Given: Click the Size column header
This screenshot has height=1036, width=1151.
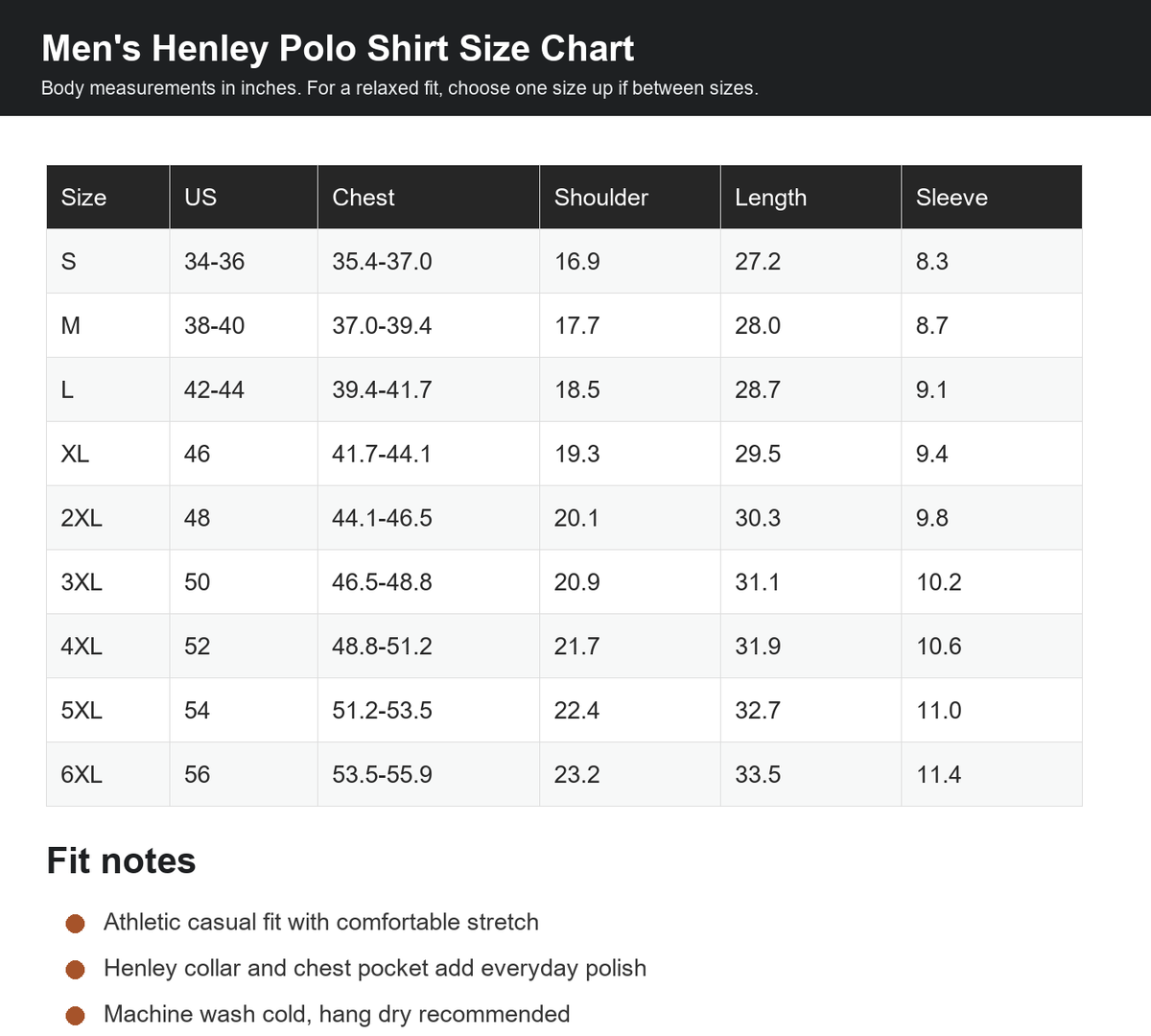Looking at the screenshot, I should (x=108, y=197).
